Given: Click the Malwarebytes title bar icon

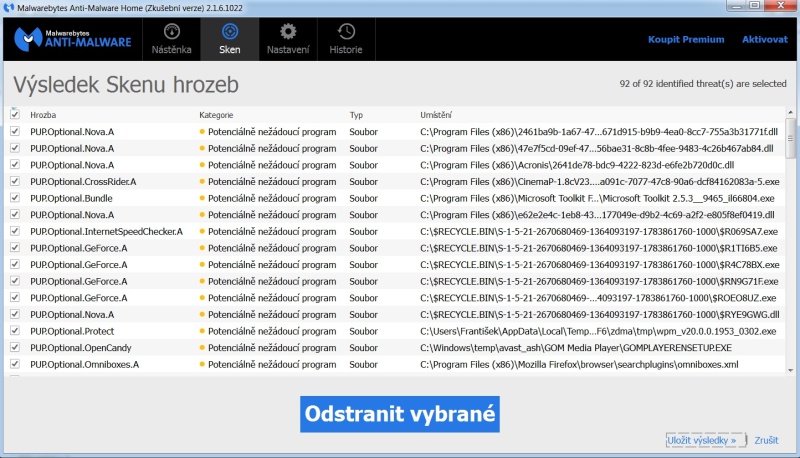Looking at the screenshot, I should 9,8.
